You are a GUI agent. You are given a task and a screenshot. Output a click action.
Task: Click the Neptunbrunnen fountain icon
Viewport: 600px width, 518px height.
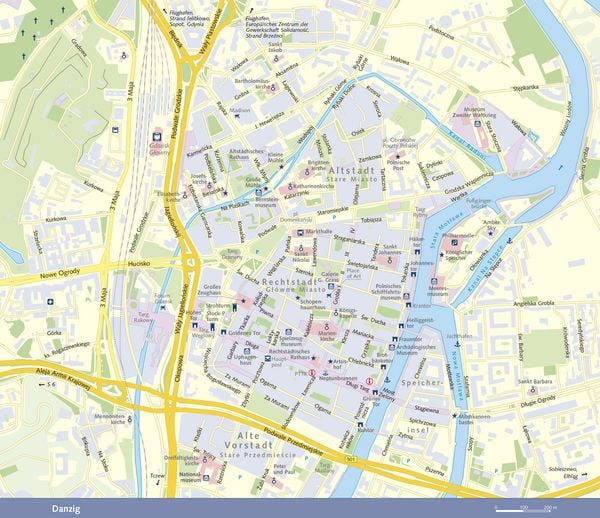(x=326, y=372)
